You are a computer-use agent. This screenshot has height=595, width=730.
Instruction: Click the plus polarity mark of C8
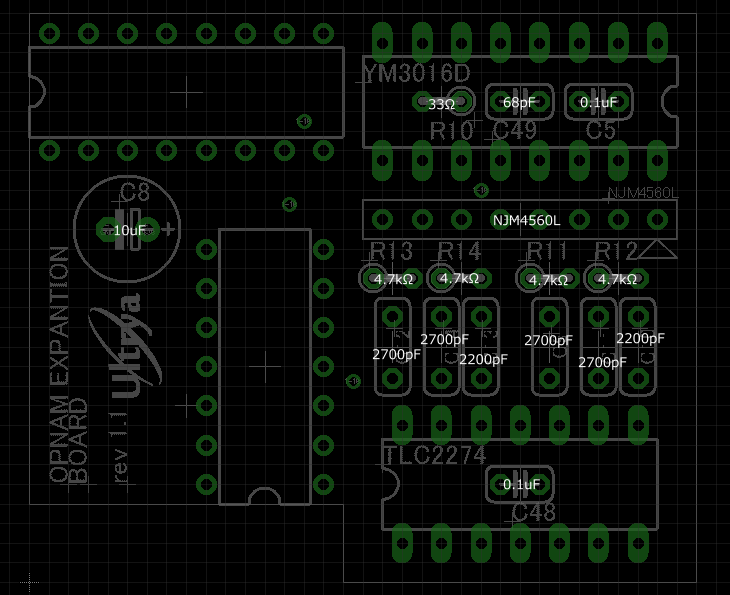(169, 230)
